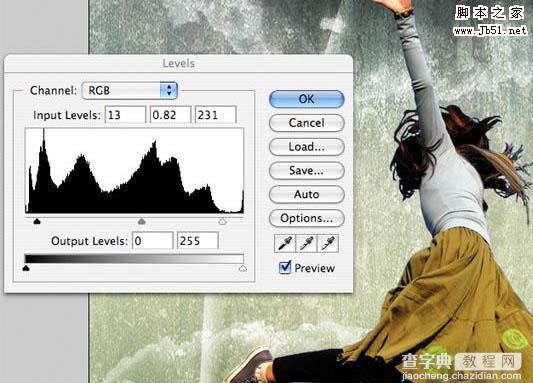Select the input midtone gamma slider
533x383 pixels.
142,222
